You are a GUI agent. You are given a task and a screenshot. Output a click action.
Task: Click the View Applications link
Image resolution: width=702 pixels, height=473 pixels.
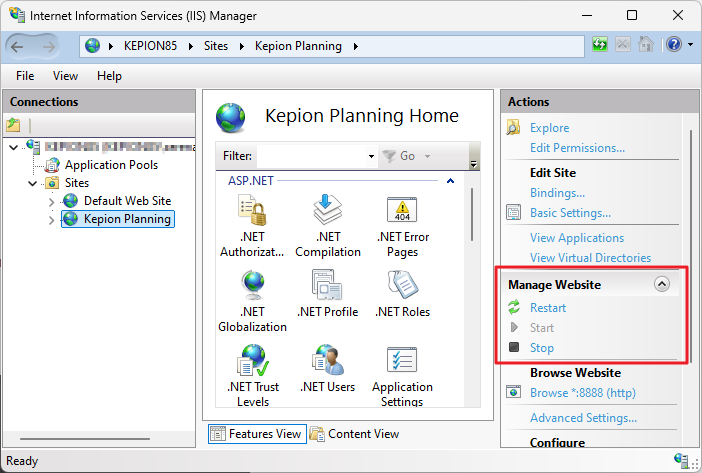point(577,238)
